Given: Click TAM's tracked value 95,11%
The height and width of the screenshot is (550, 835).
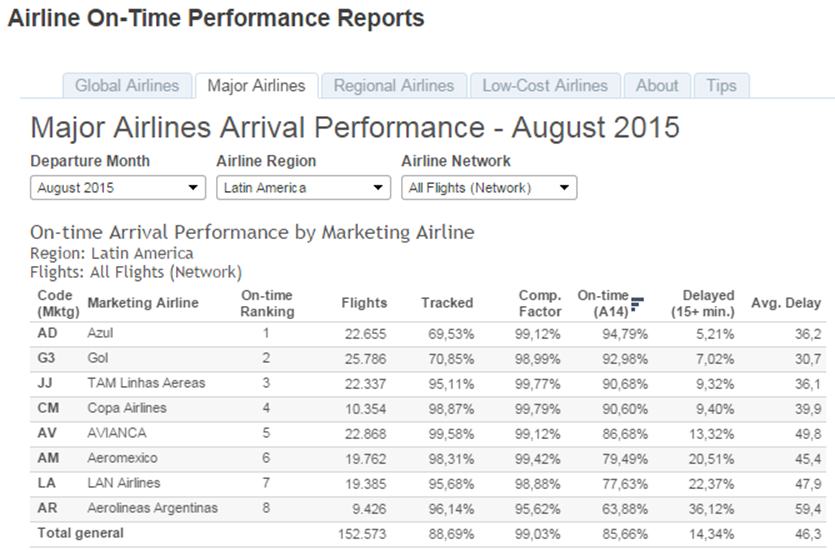Looking at the screenshot, I should pos(451,384).
